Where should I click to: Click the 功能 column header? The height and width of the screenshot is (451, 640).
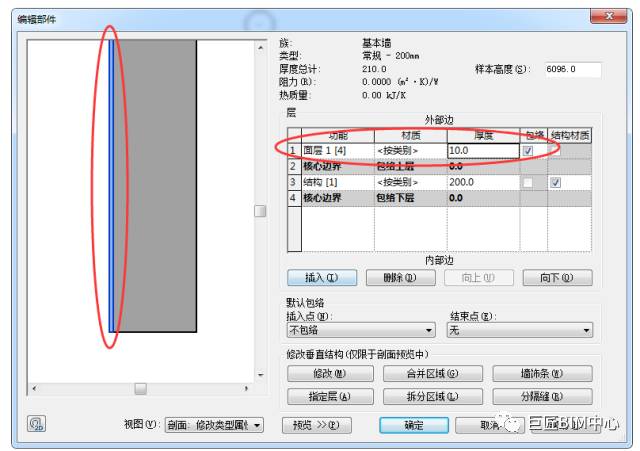[x=338, y=136]
